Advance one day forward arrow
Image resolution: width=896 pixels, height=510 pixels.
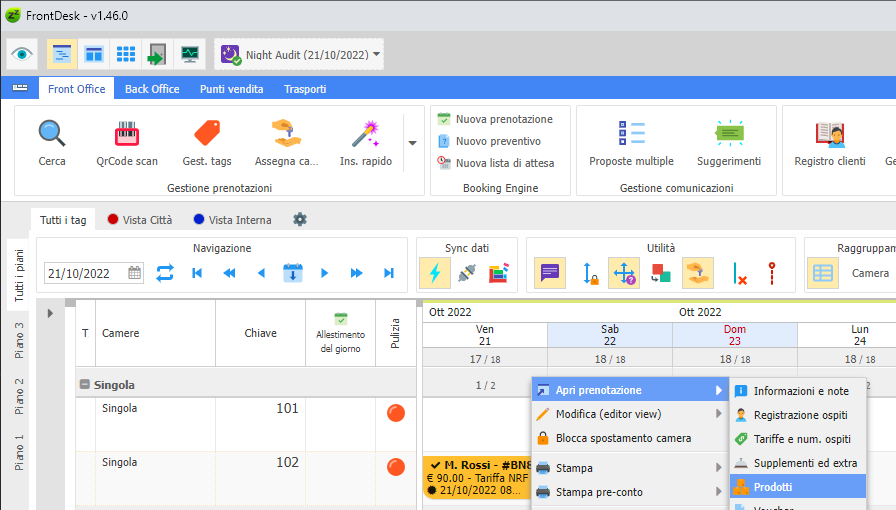(324, 273)
